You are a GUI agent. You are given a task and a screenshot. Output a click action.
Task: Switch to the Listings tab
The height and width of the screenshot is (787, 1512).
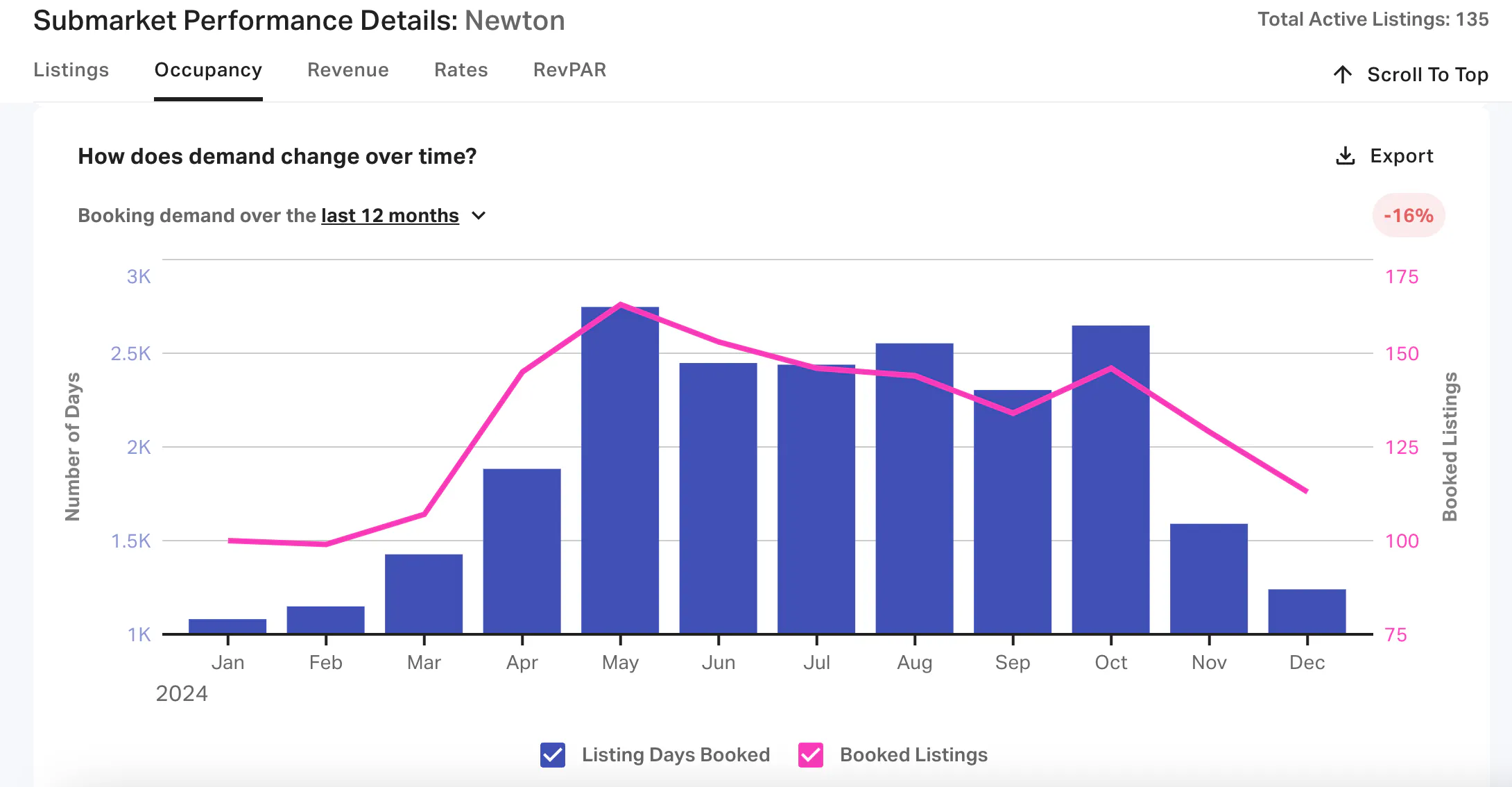71,70
